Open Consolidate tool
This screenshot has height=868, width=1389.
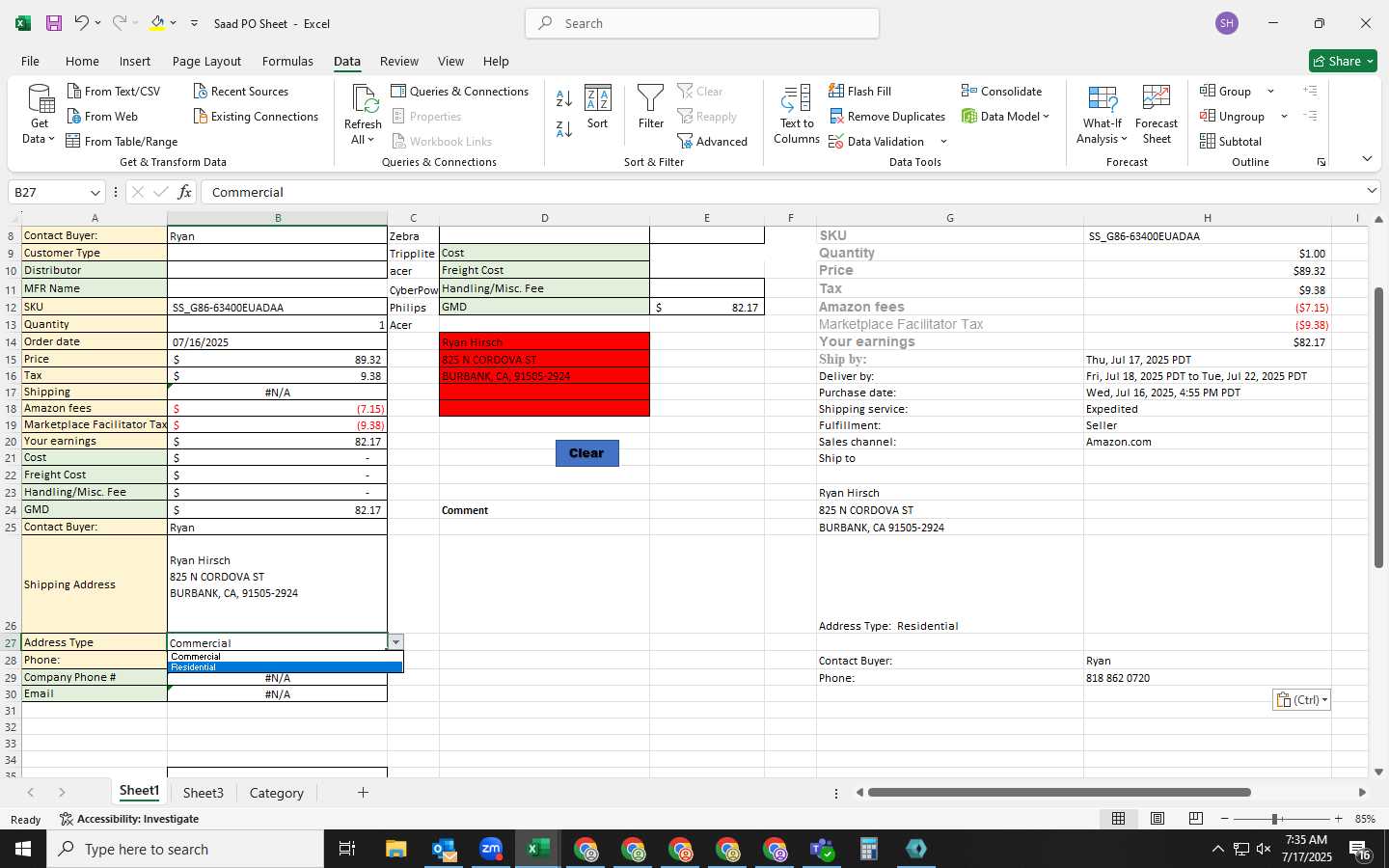1002,91
